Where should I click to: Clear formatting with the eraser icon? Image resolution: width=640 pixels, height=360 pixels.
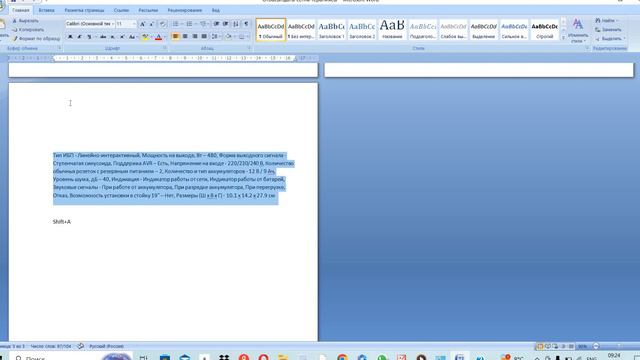point(162,24)
